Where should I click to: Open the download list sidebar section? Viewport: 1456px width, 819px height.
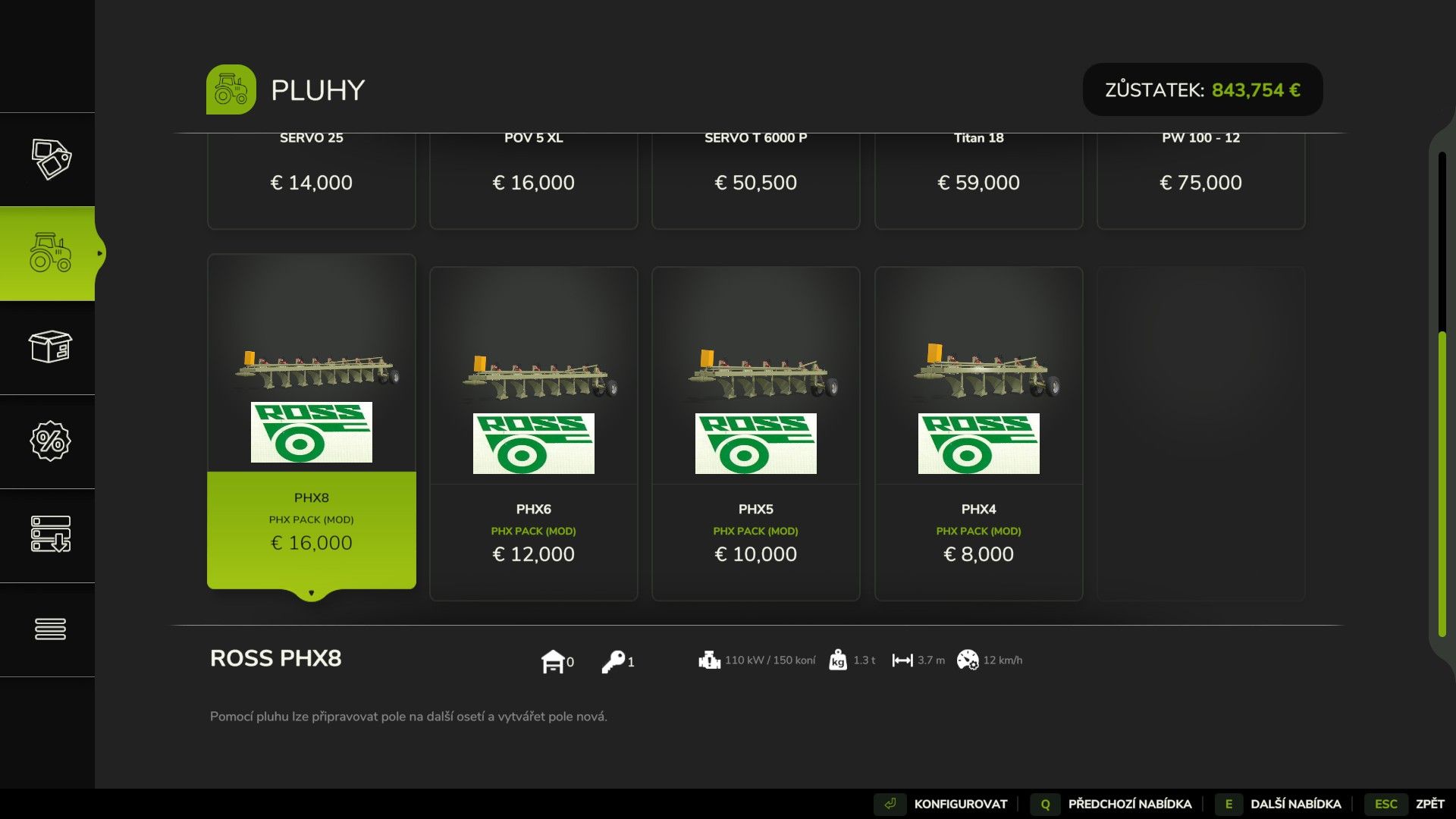pos(51,535)
